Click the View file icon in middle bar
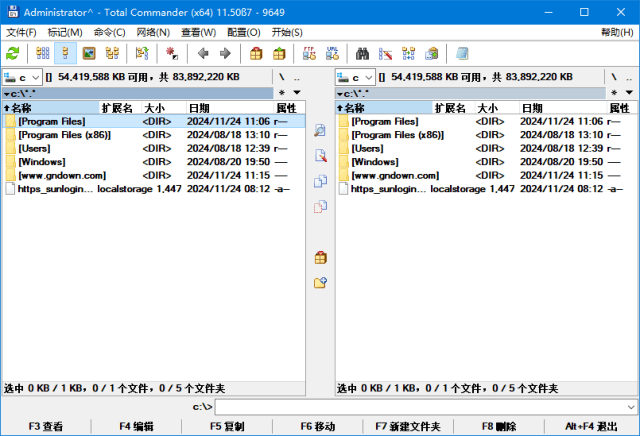 [320, 131]
